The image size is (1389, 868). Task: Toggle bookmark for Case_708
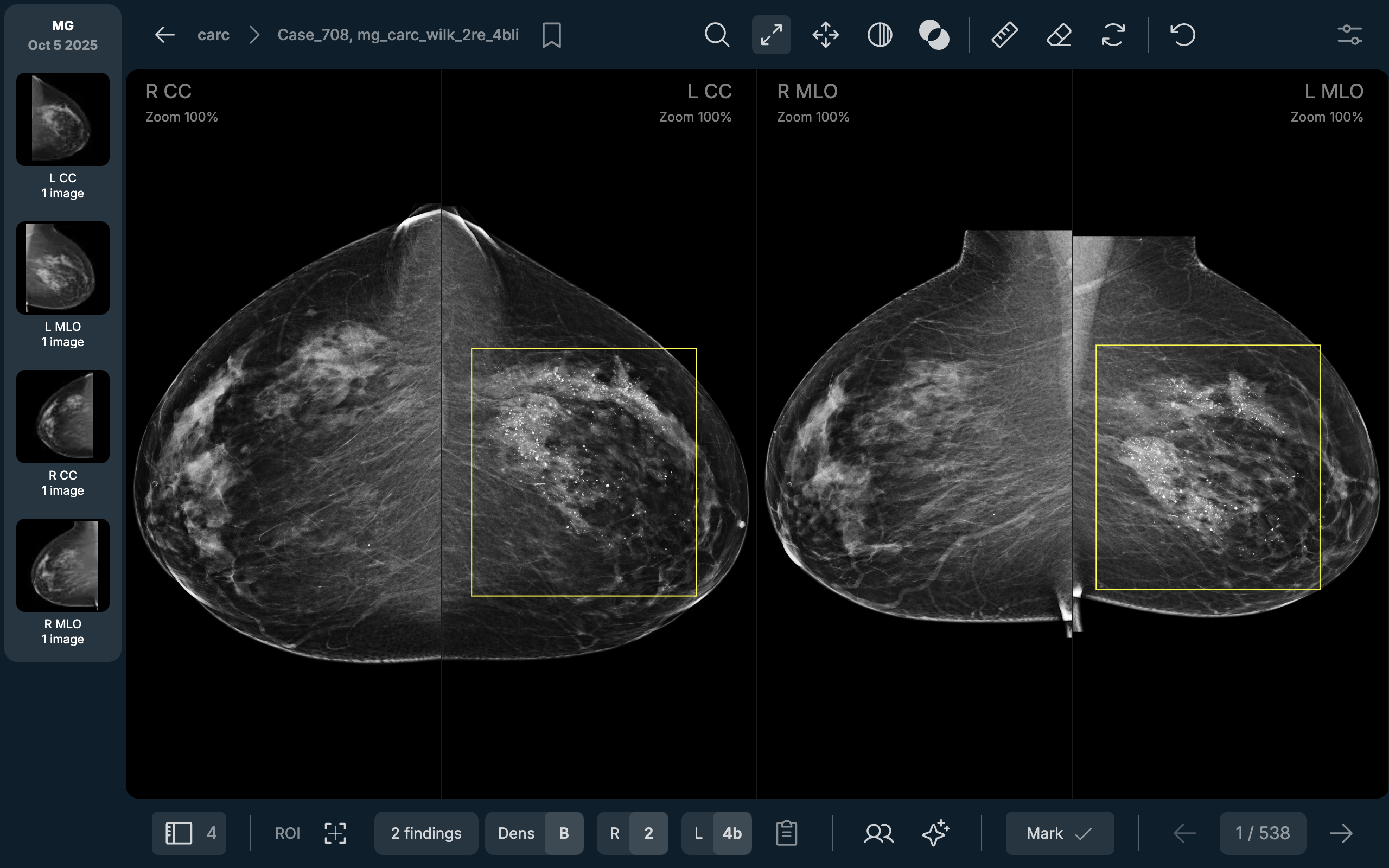[x=551, y=35]
